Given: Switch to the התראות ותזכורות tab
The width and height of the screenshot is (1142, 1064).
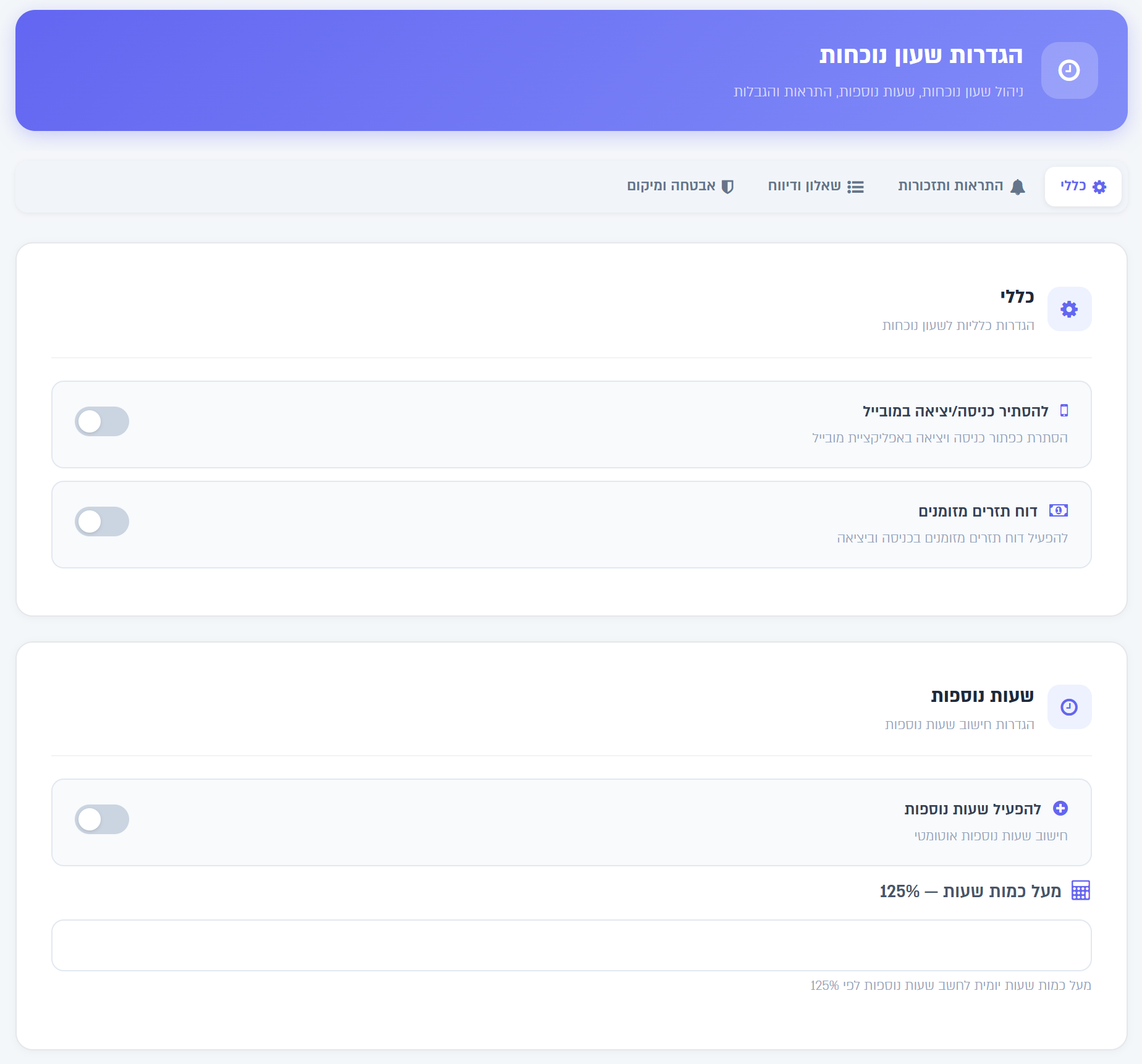Looking at the screenshot, I should tap(962, 187).
